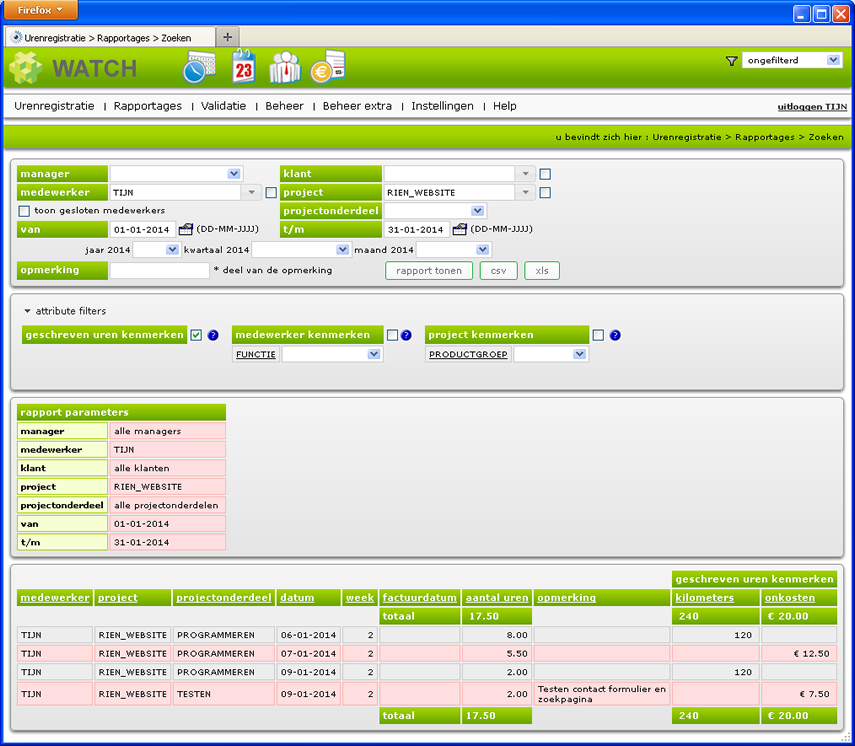Open the kwartaal 2014 dropdown

pyautogui.click(x=301, y=250)
